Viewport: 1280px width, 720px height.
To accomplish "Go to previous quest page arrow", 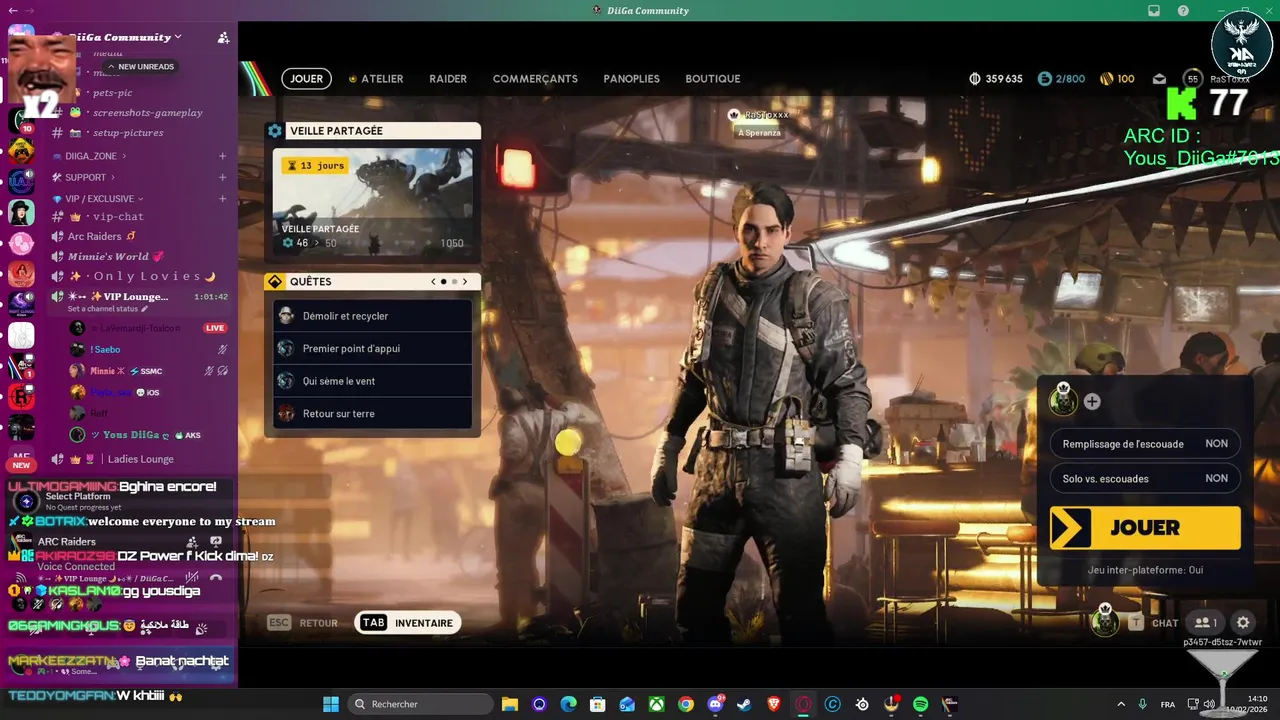I will [x=433, y=282].
